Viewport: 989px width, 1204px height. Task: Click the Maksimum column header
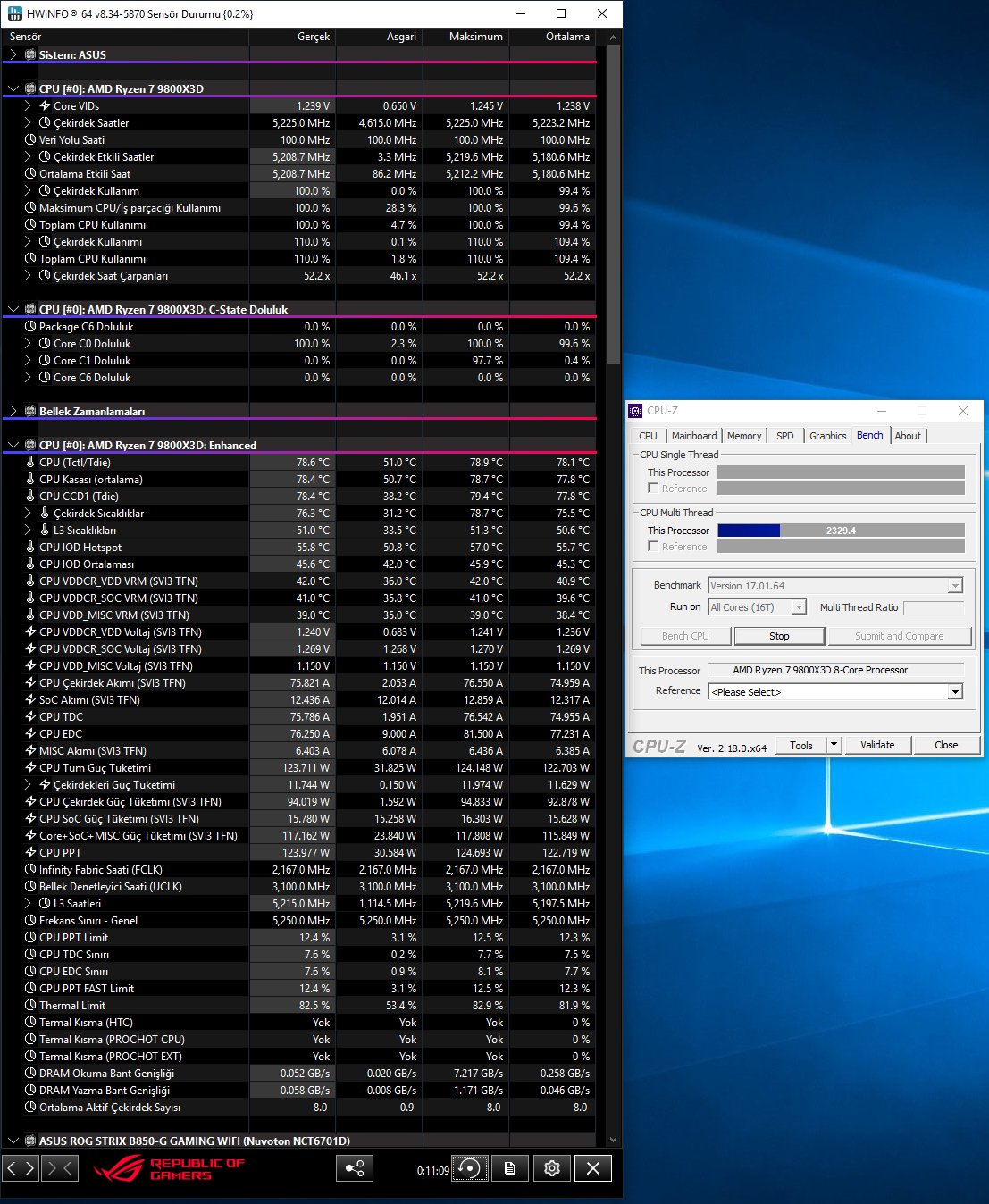(465, 37)
